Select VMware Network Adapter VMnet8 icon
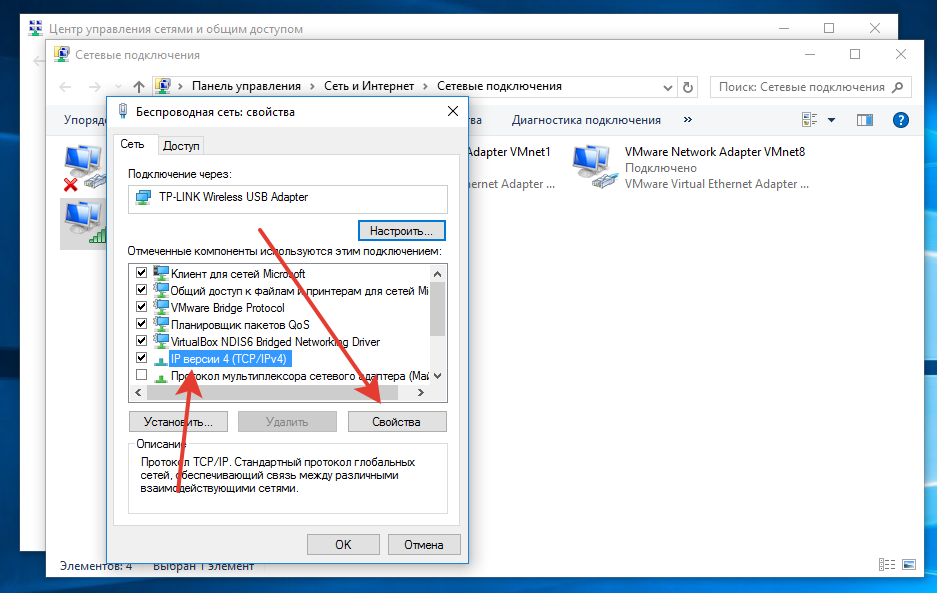Screen dimensions: 937x593 pyautogui.click(x=595, y=167)
